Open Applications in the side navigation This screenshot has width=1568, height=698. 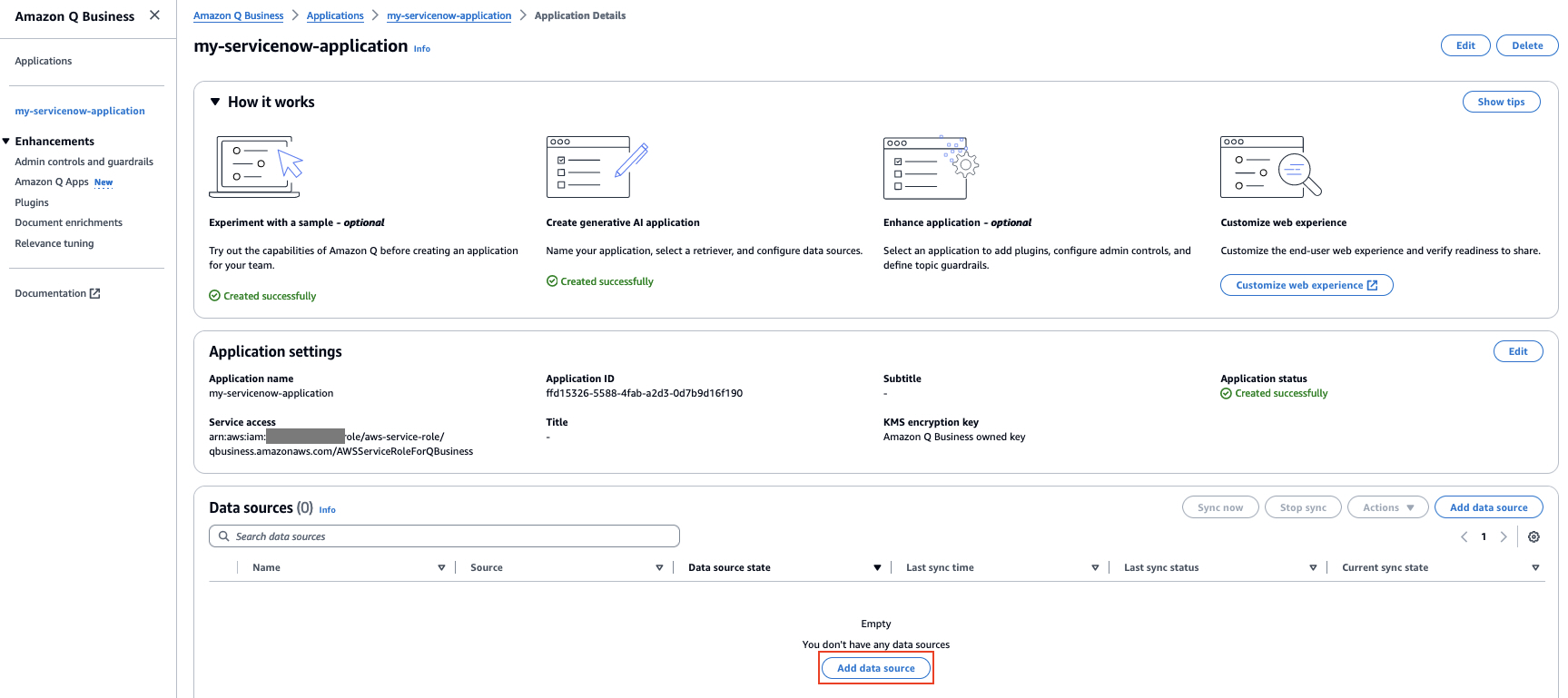click(x=44, y=61)
